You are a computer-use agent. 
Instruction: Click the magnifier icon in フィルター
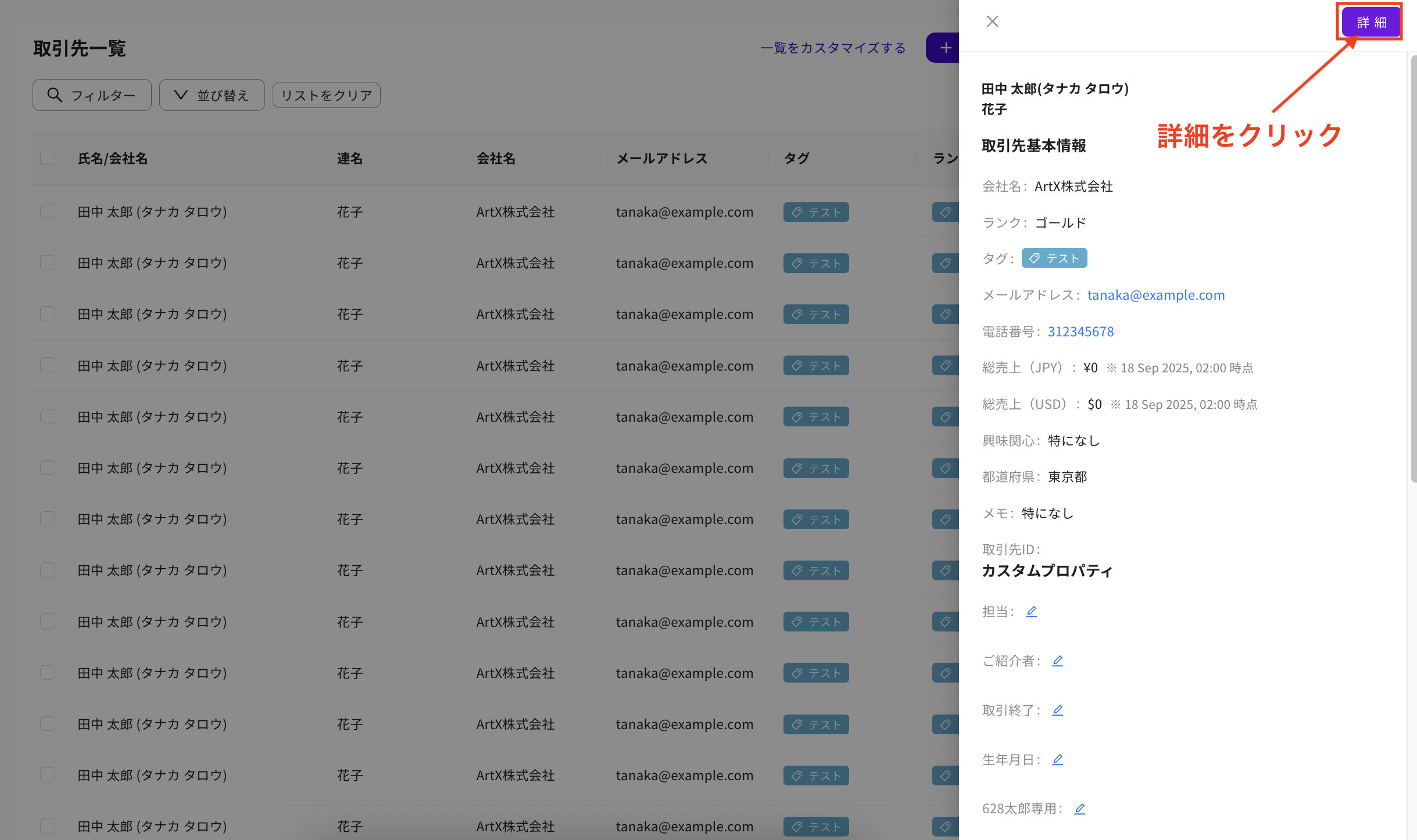(x=55, y=95)
